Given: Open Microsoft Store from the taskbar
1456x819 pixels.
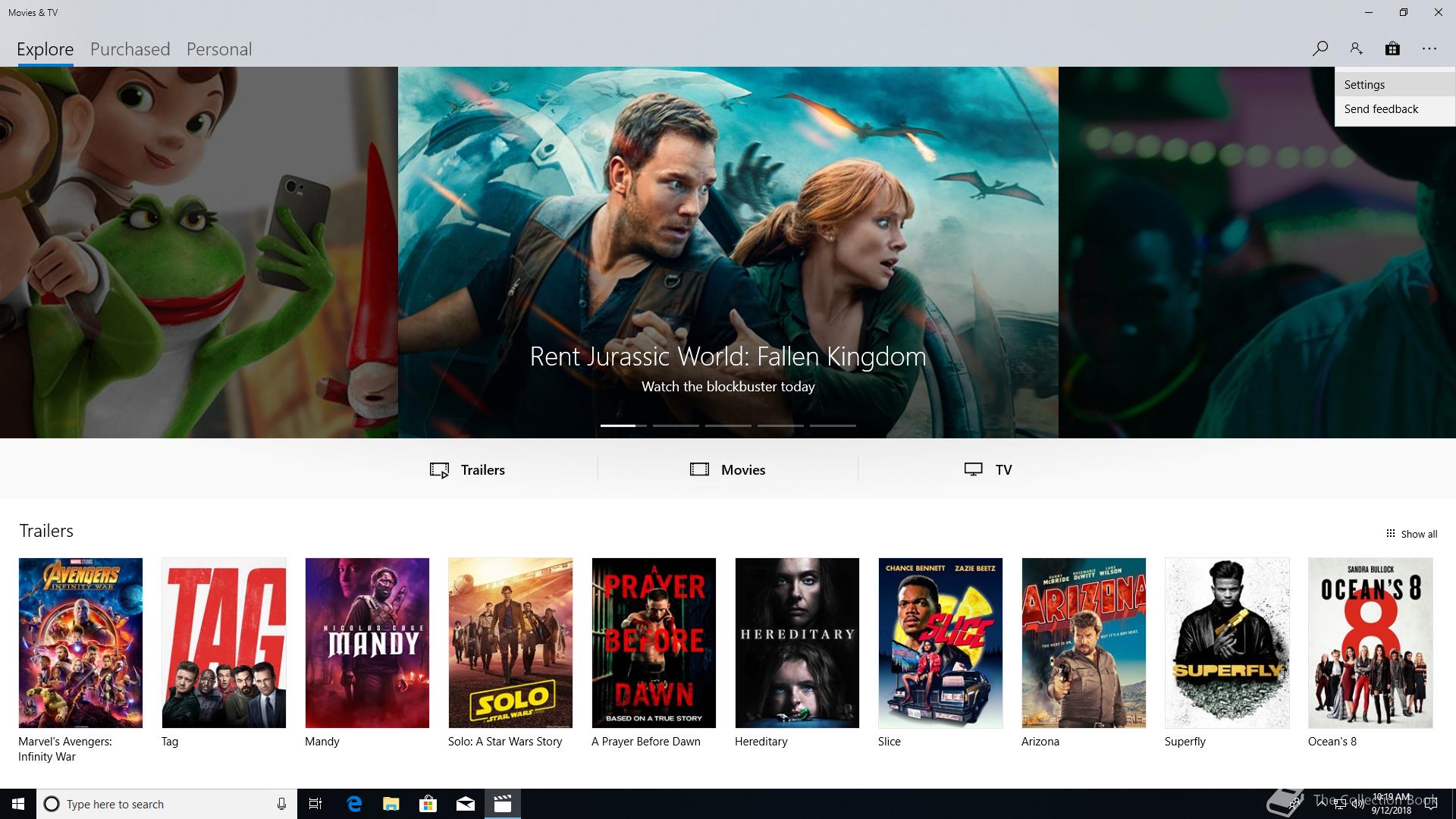Looking at the screenshot, I should coord(428,804).
